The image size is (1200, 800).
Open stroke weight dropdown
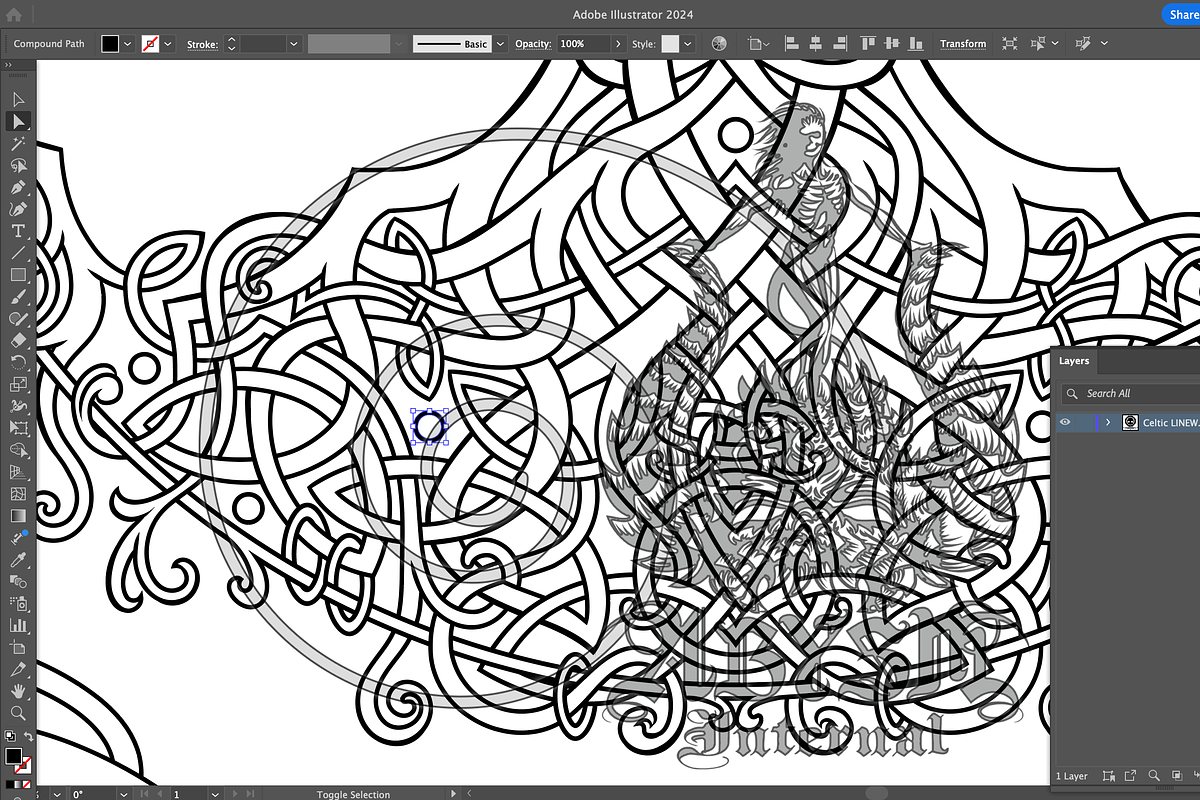pos(294,44)
